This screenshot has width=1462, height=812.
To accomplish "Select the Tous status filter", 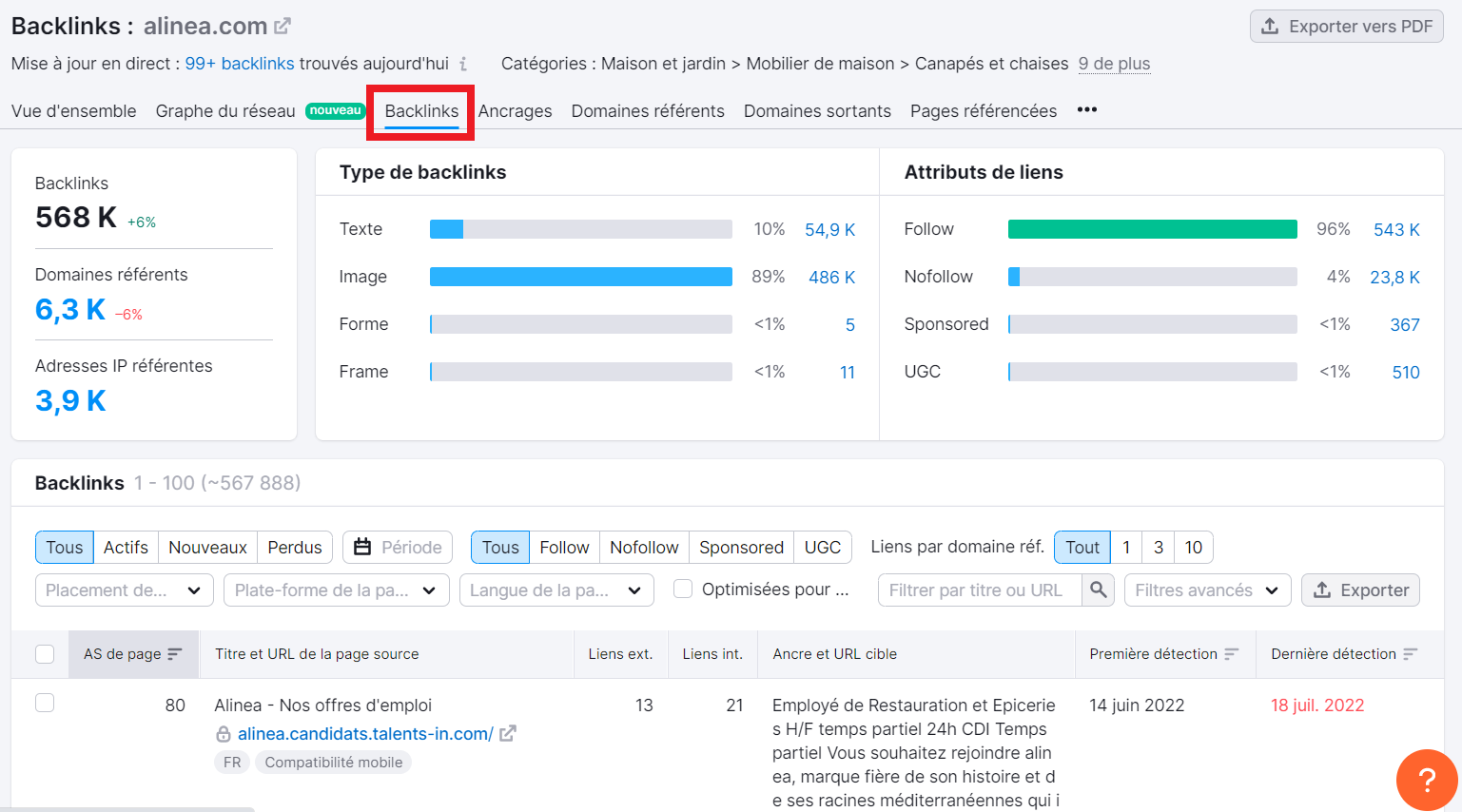I will [x=65, y=547].
